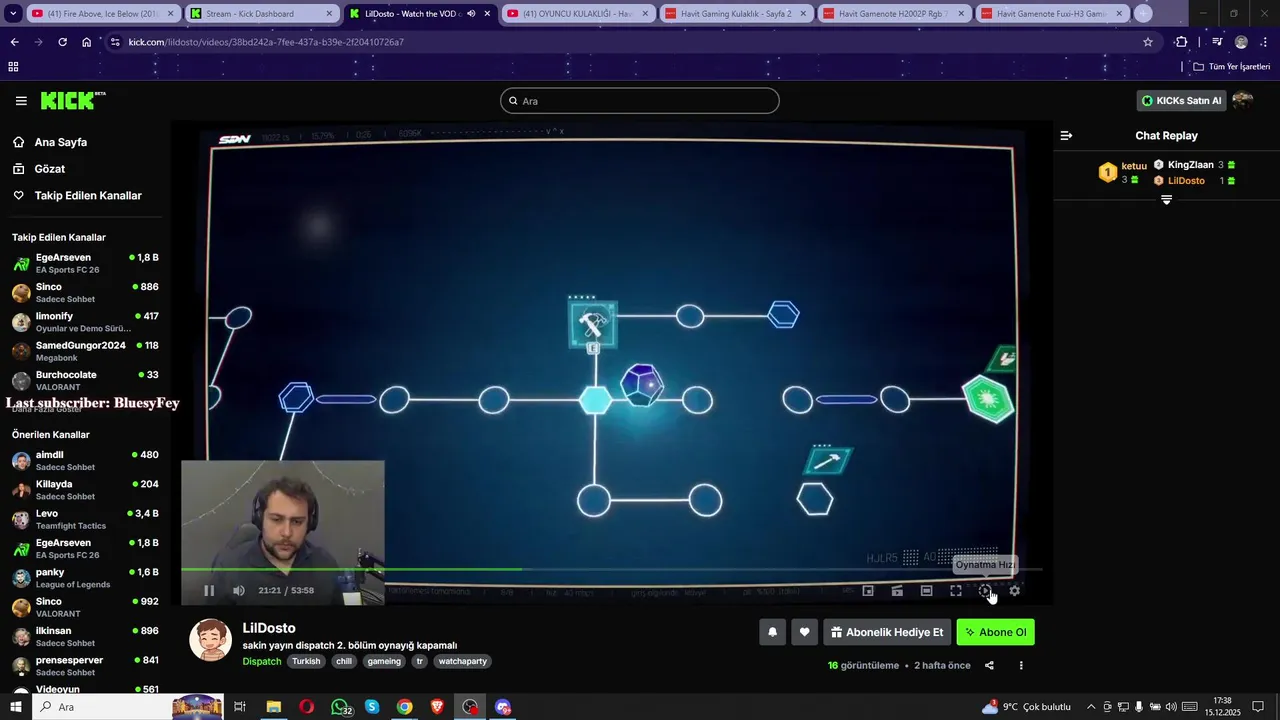Mute audio icon on LilDosto tab
Viewport: 1280px width, 720px height.
point(471,14)
